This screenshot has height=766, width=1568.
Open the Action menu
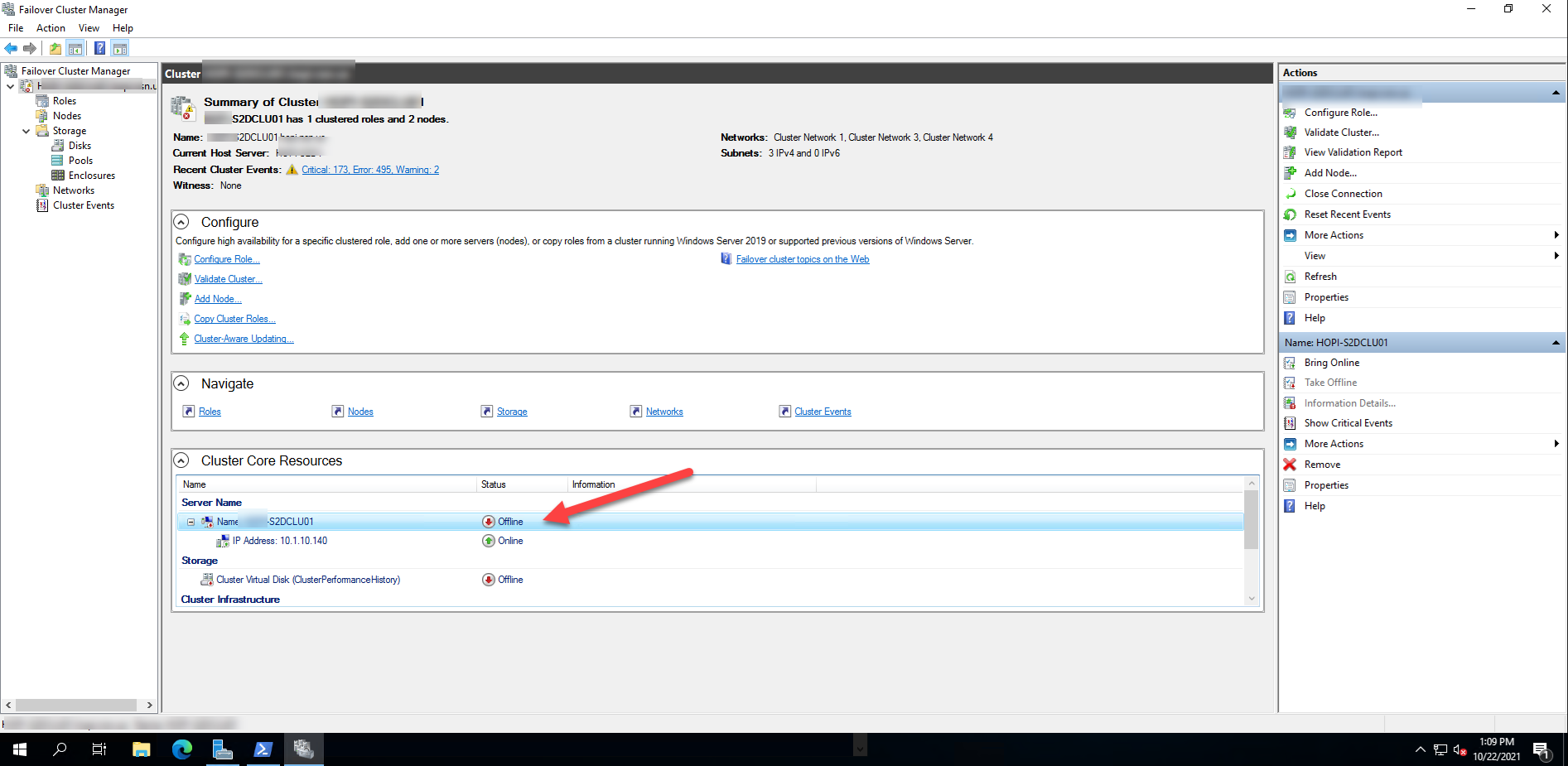coord(51,28)
